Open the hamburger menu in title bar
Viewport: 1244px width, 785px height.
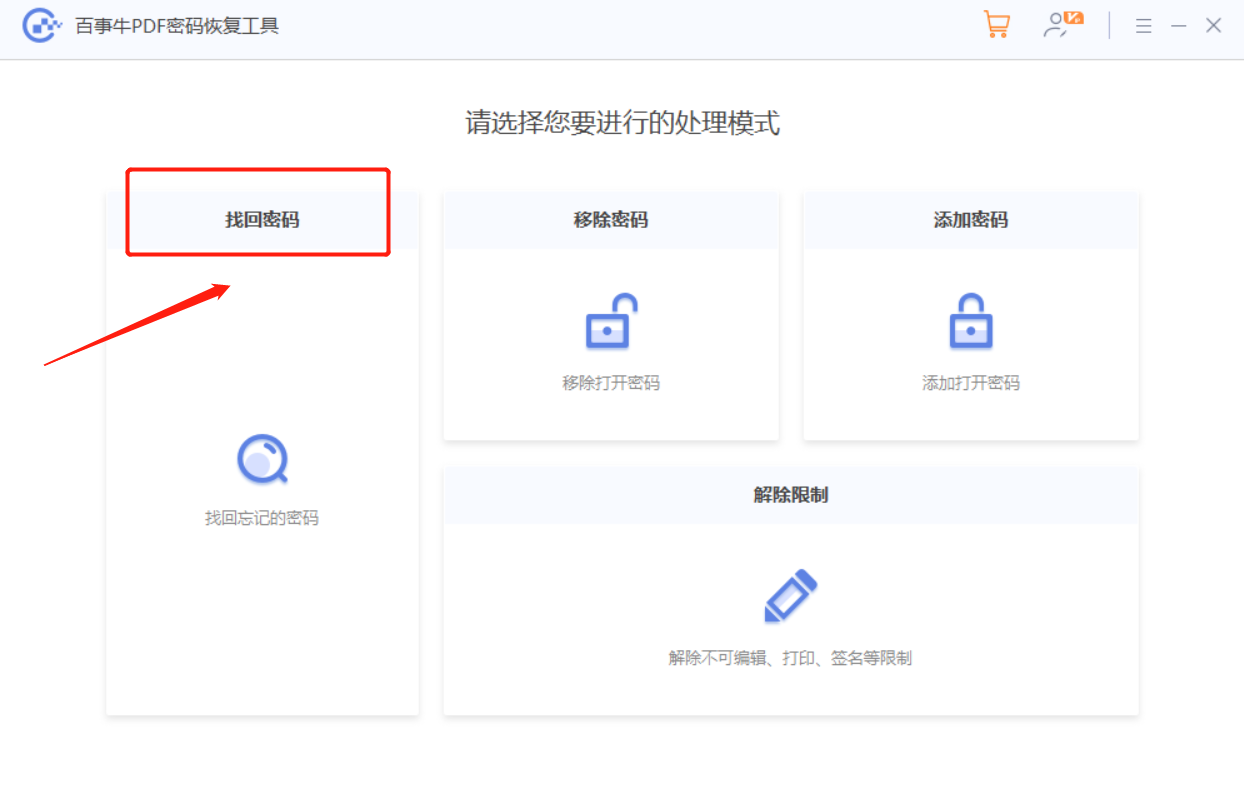coord(1144,26)
